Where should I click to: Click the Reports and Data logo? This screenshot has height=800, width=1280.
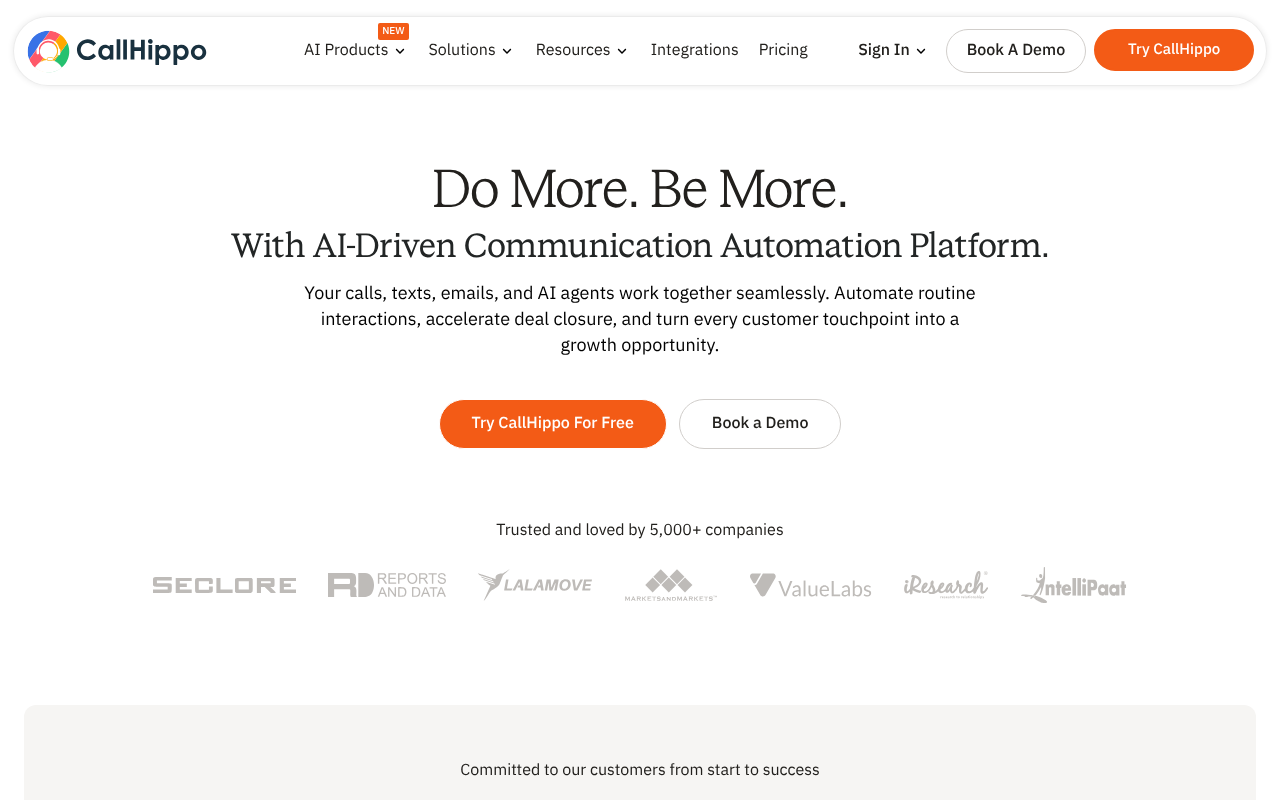tap(387, 584)
